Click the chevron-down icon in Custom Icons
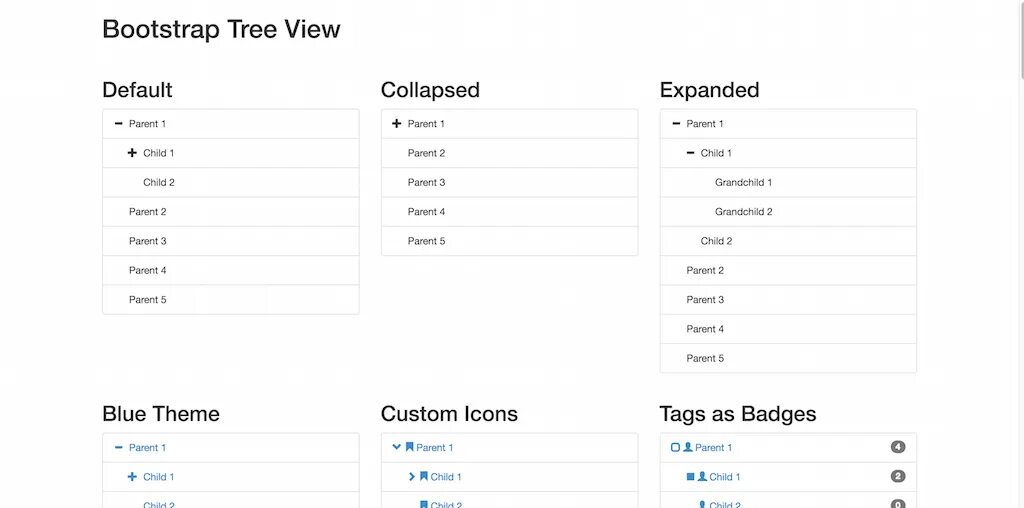 [396, 447]
